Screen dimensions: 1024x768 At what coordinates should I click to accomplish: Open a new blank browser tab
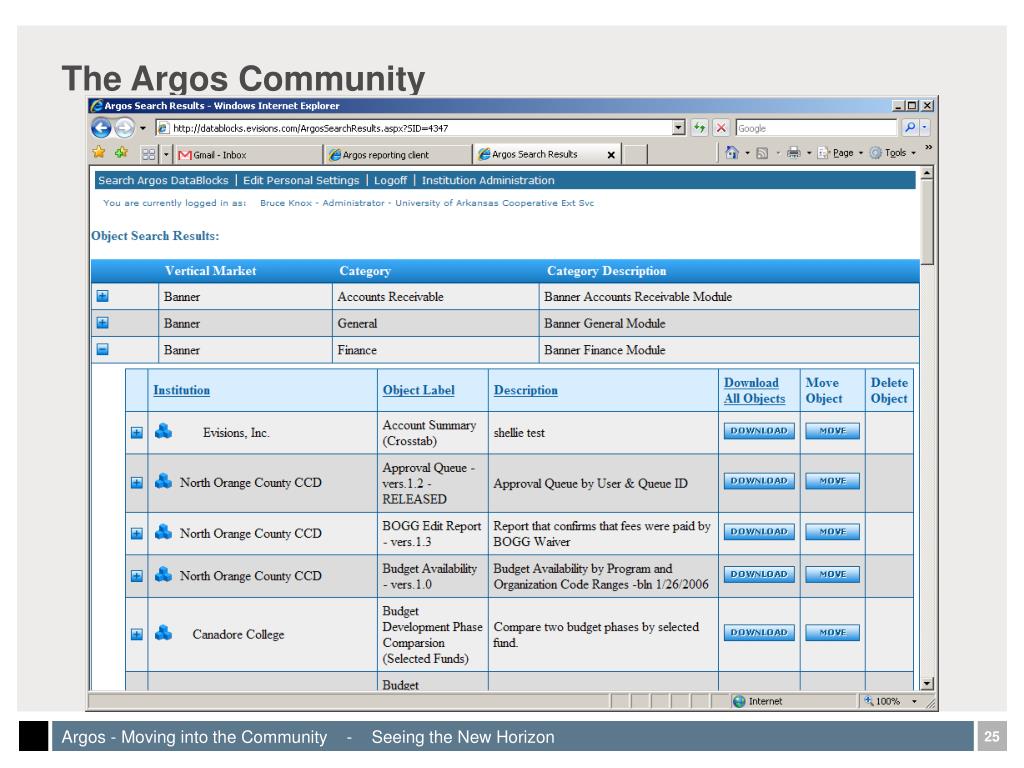635,155
